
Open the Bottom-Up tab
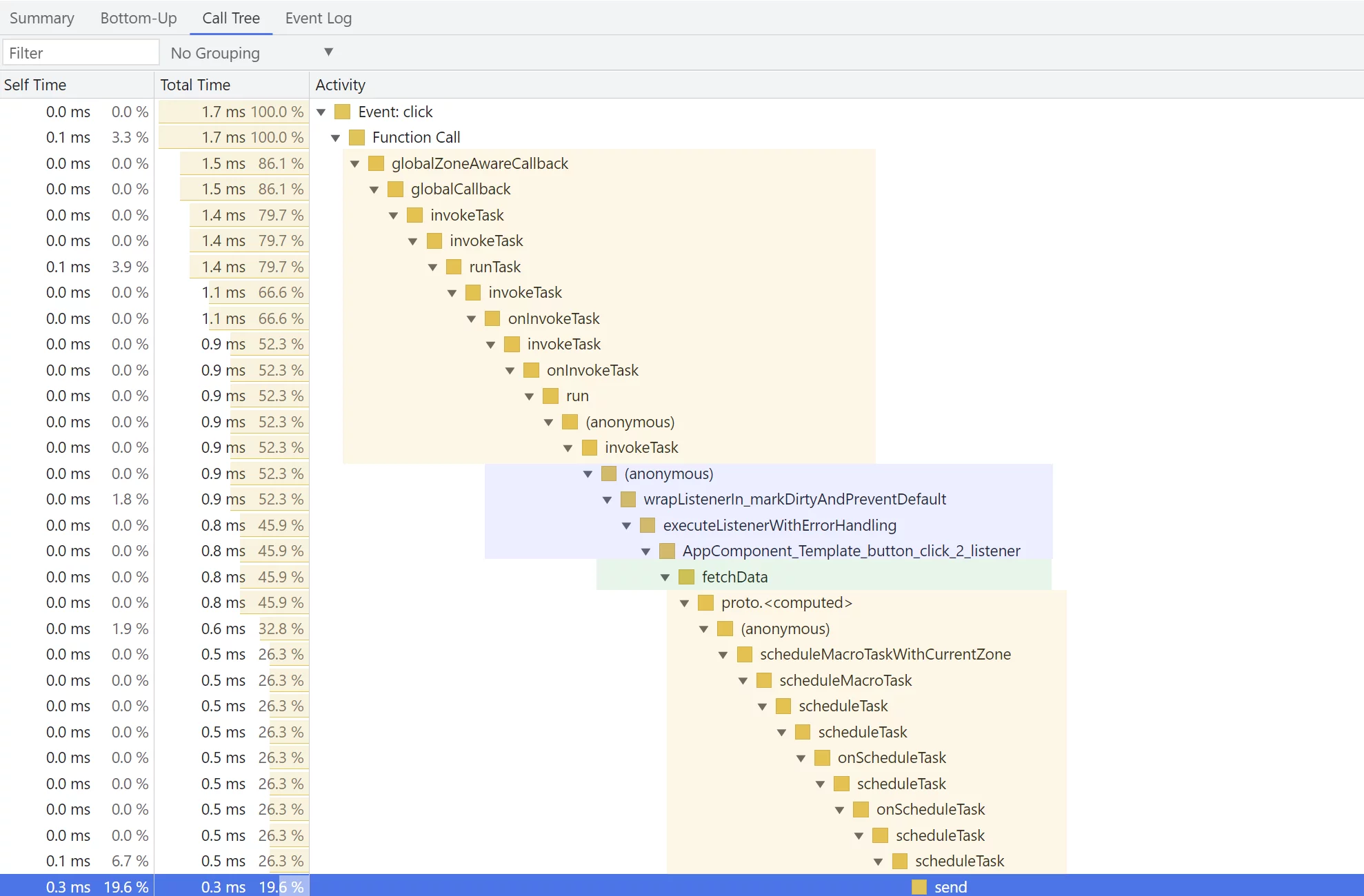click(x=139, y=18)
